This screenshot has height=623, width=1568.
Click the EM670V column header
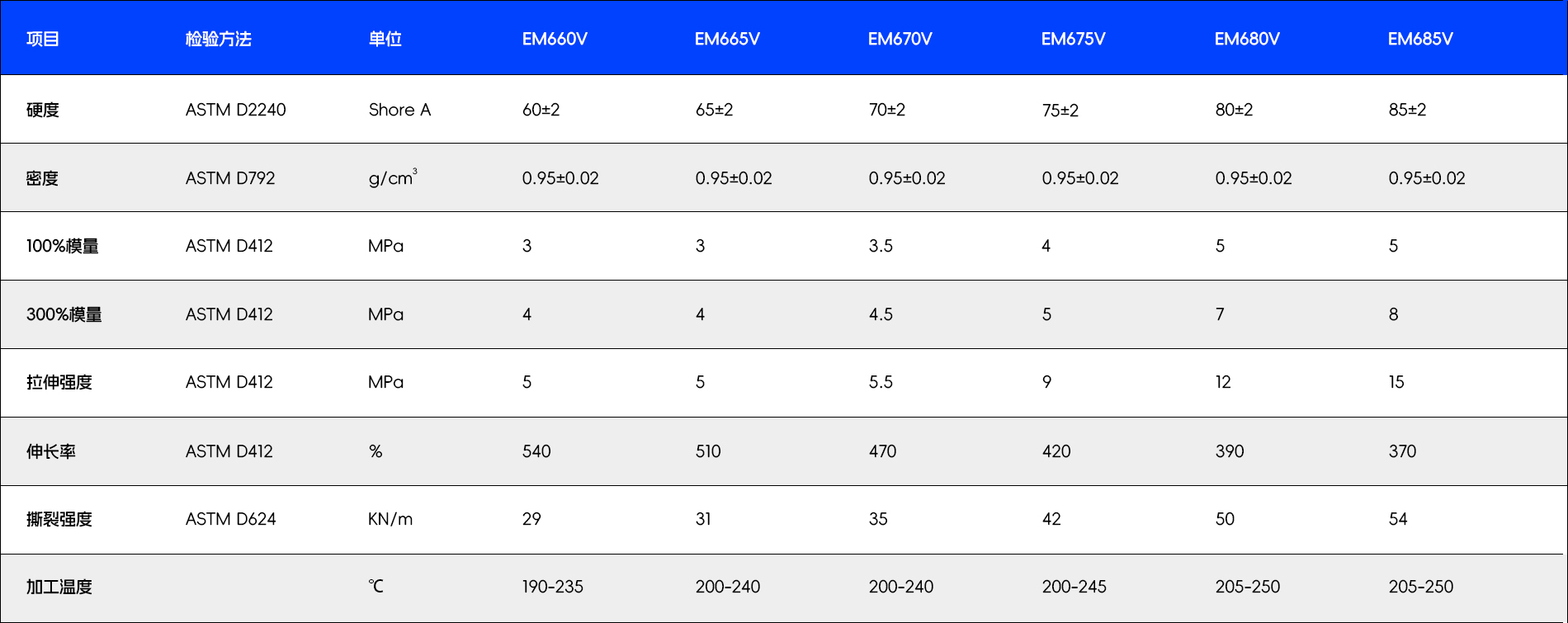click(900, 39)
